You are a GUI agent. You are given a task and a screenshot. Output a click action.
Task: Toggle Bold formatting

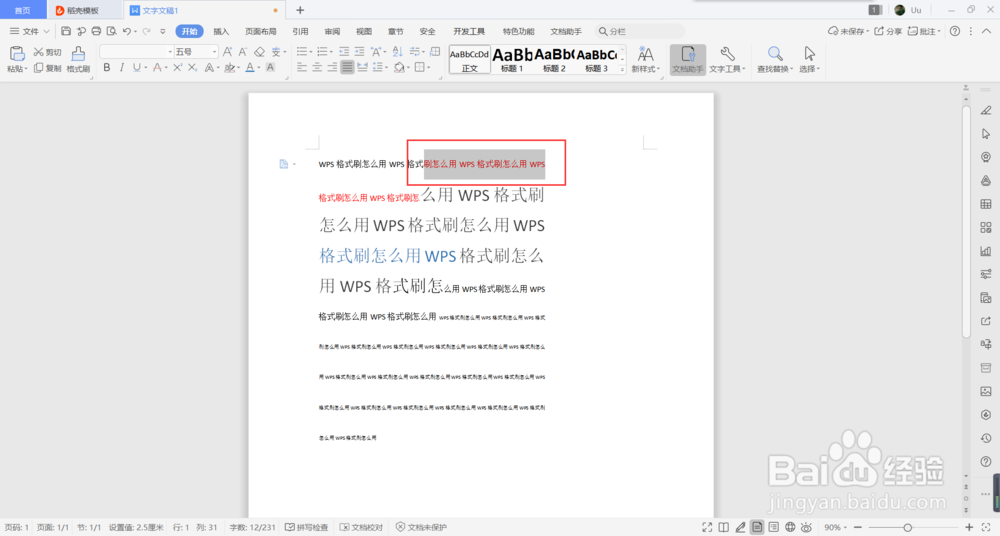[107, 68]
